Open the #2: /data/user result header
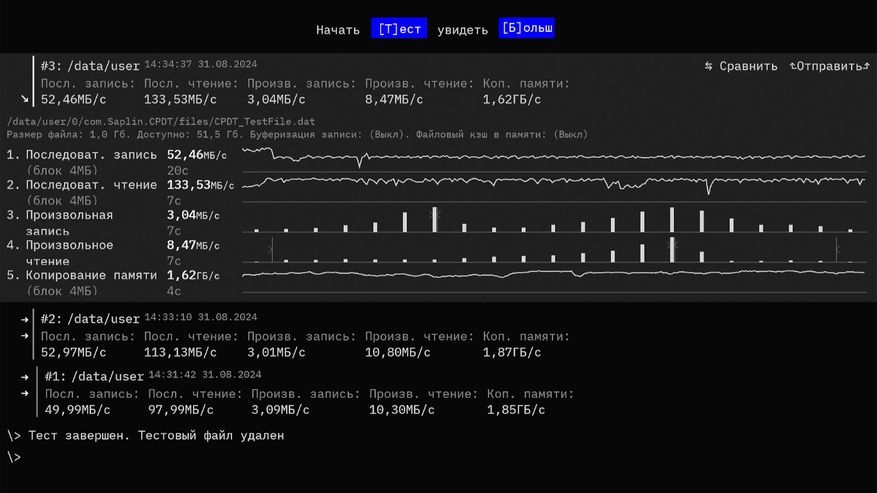Screen dimensions: 877x493 (90, 319)
